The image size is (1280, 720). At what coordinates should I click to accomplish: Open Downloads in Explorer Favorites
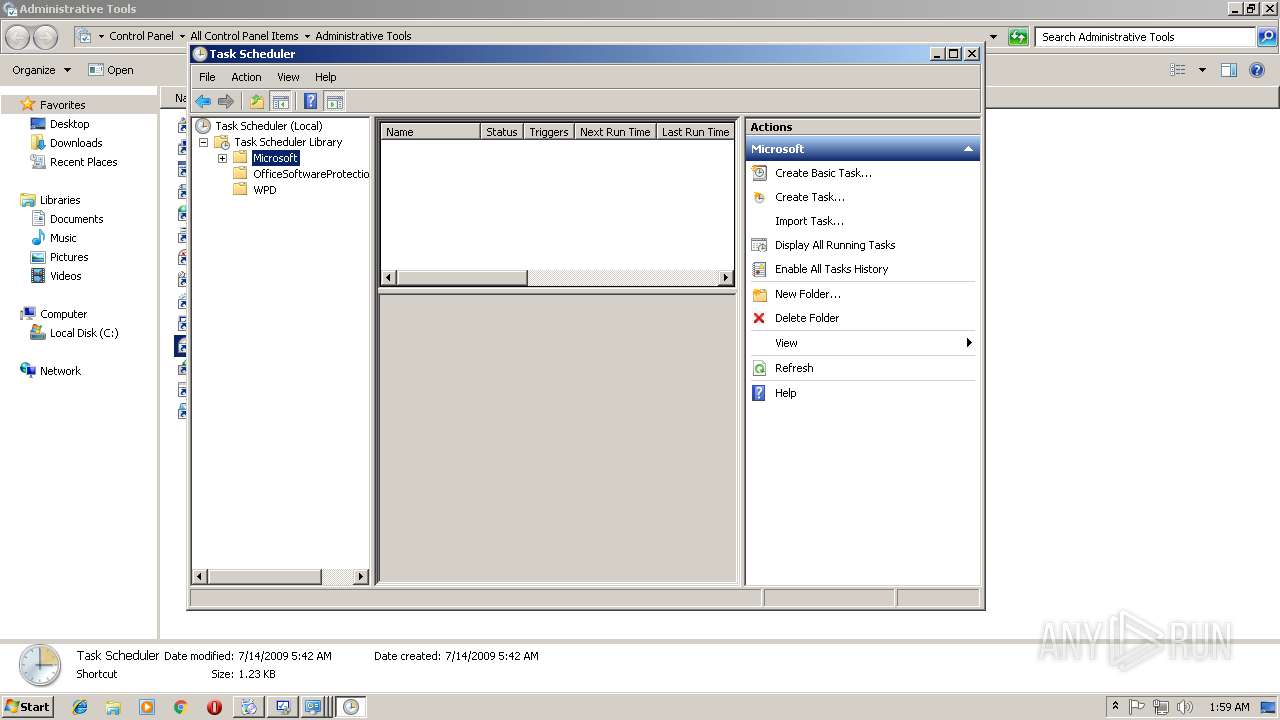76,143
